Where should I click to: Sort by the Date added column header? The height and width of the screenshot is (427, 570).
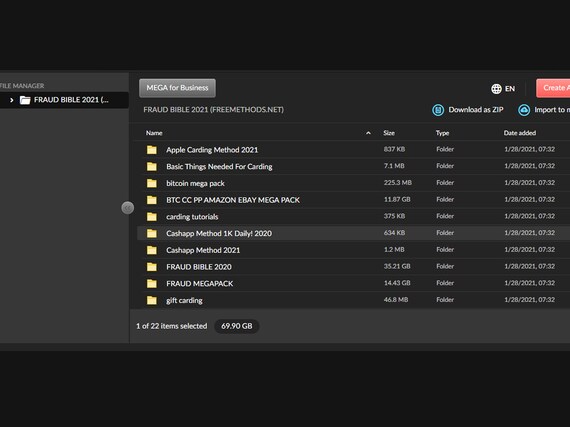(520, 133)
